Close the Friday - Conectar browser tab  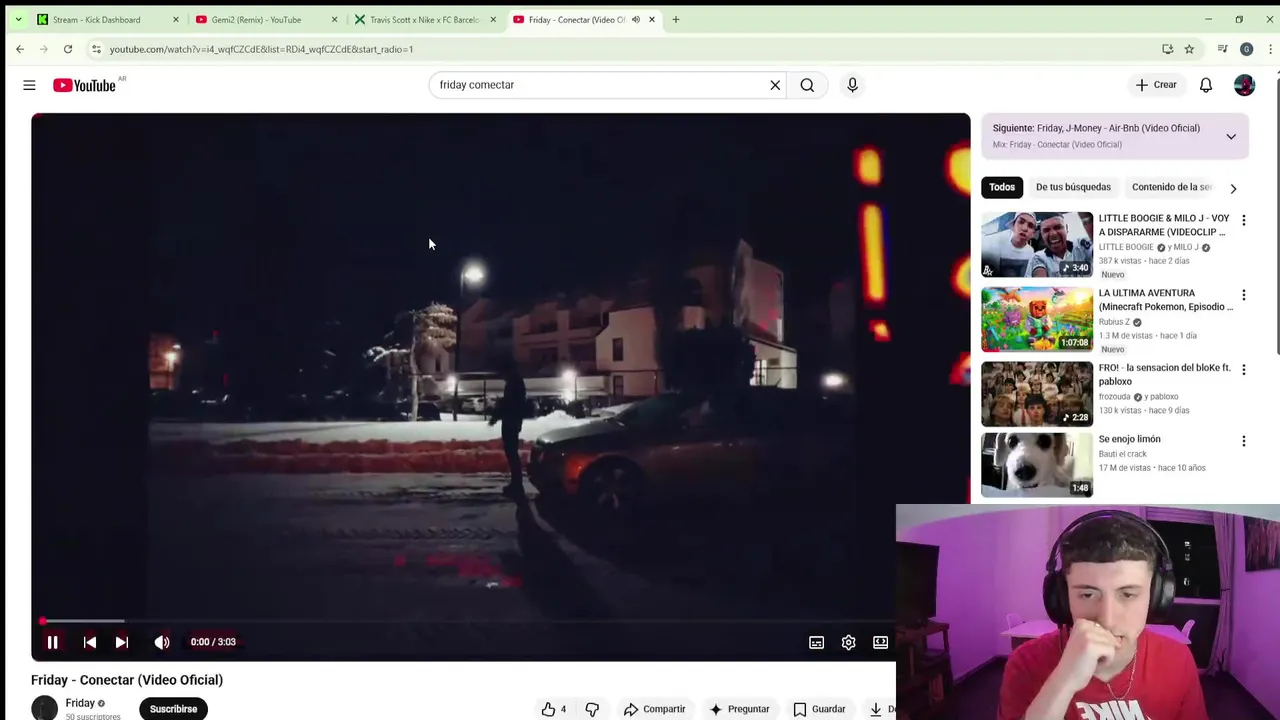pos(652,20)
